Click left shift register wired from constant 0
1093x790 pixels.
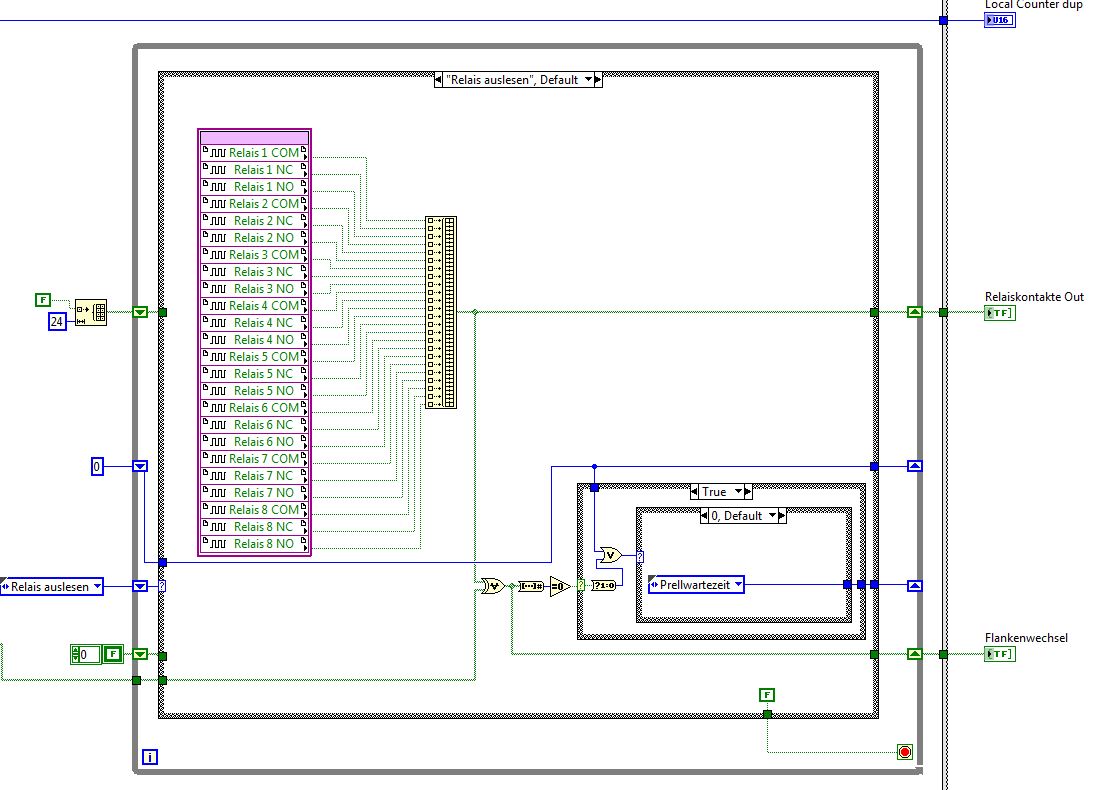pyautogui.click(x=140, y=466)
